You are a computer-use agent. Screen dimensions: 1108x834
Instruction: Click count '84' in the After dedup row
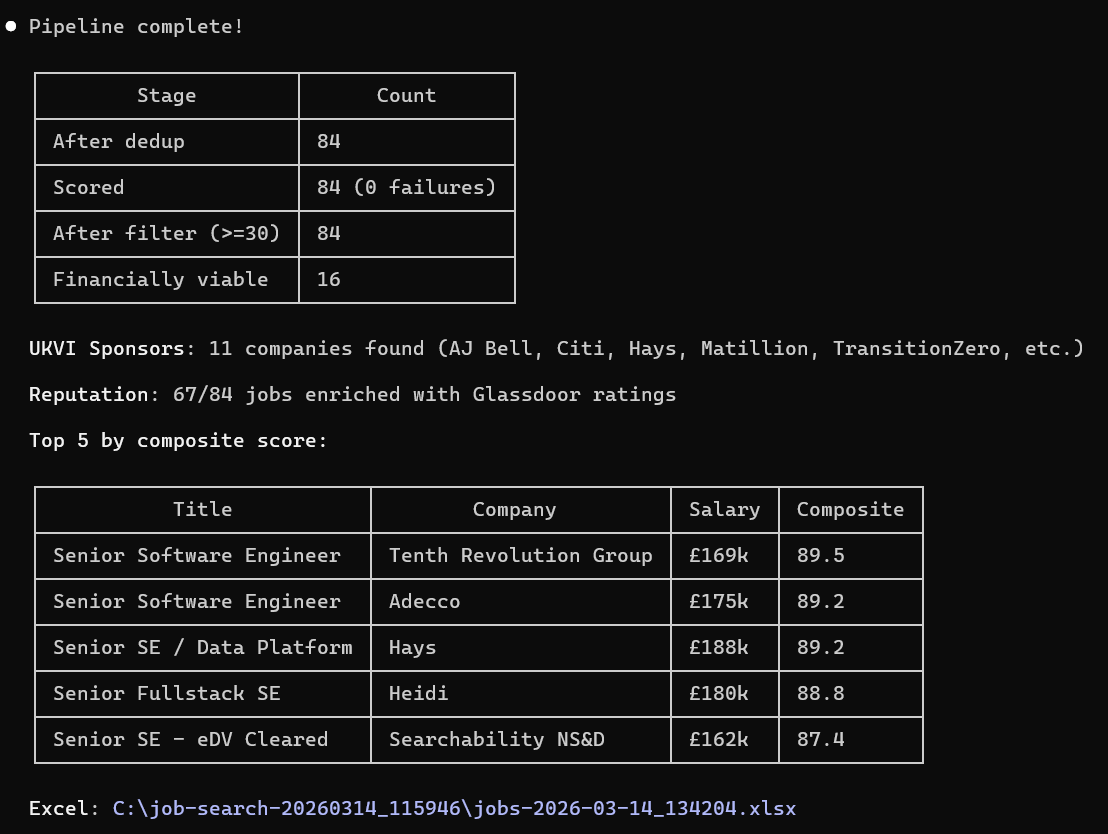[x=329, y=141]
